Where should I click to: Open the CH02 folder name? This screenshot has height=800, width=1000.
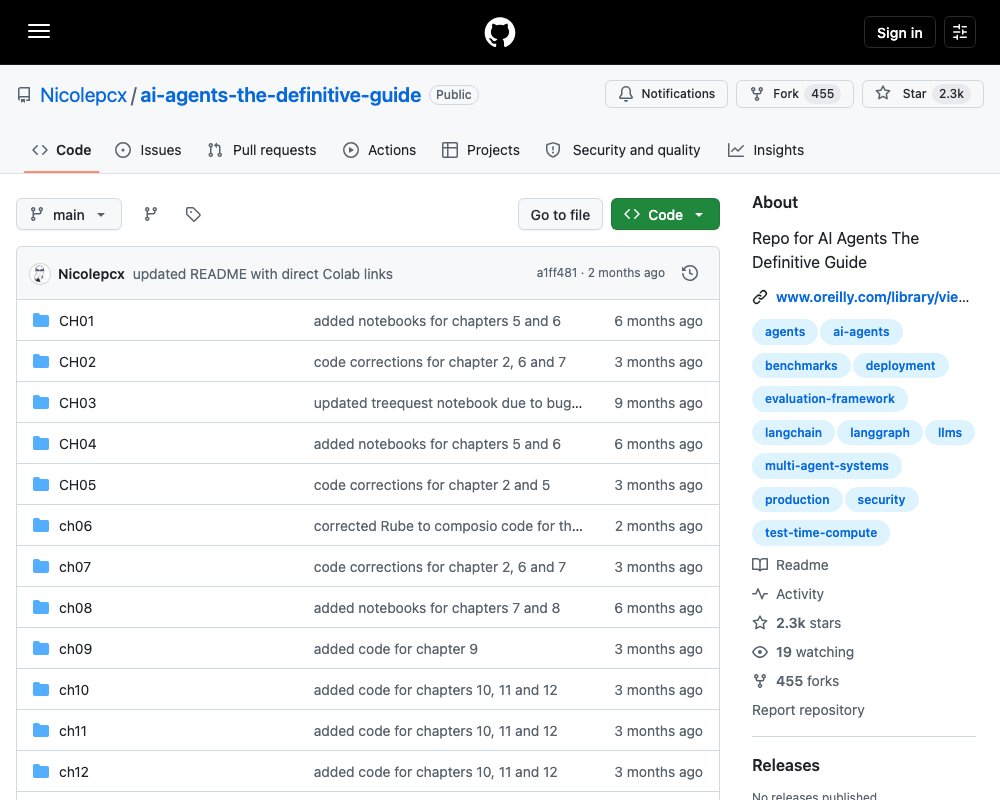(77, 362)
